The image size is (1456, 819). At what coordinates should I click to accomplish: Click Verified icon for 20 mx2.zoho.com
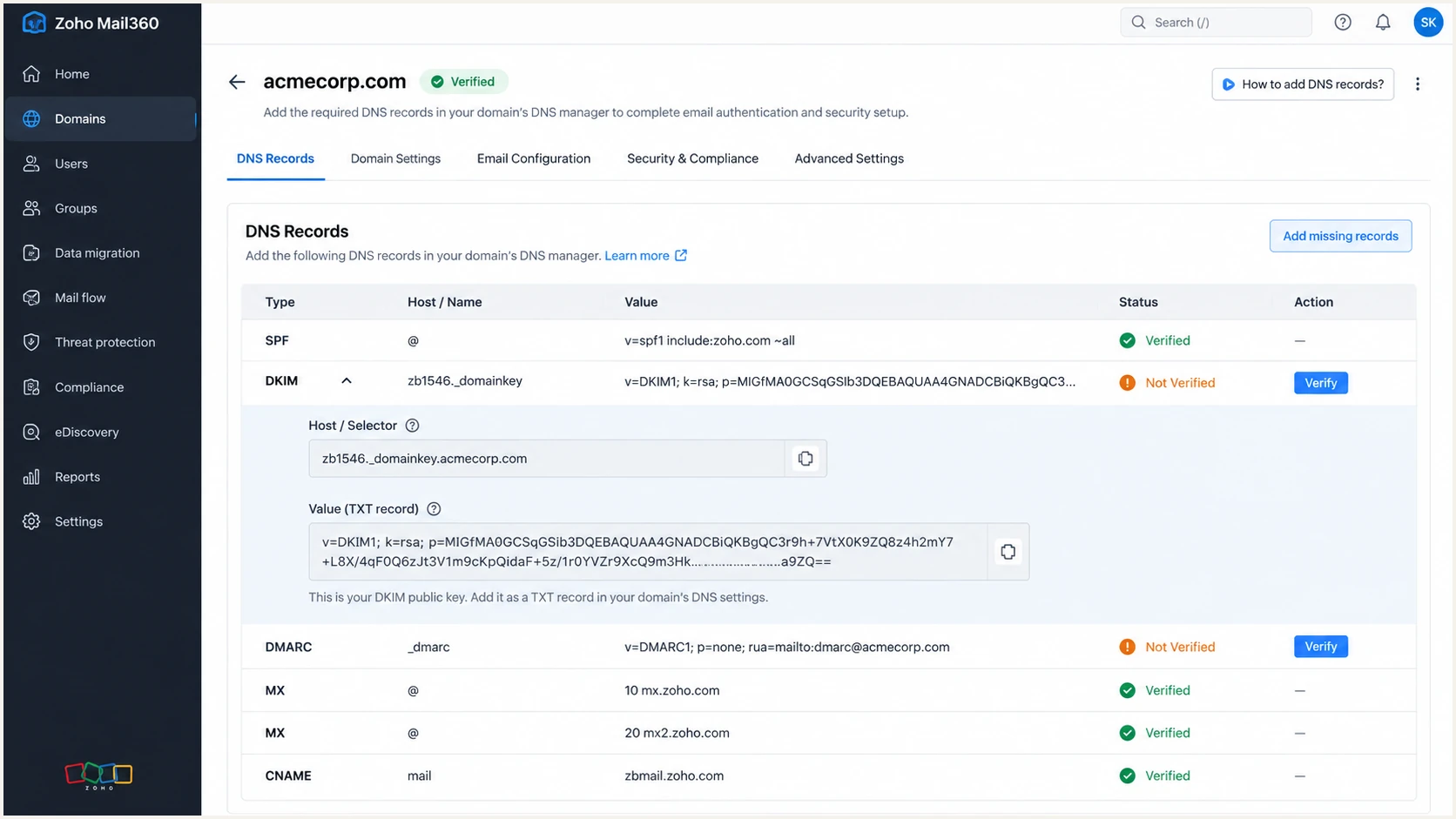click(x=1127, y=733)
